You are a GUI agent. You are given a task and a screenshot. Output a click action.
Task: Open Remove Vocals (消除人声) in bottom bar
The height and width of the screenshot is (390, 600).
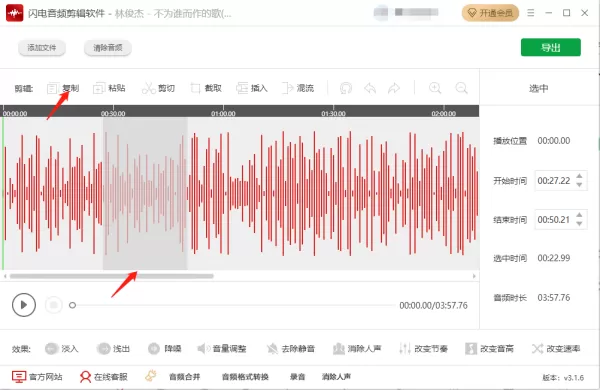point(336,377)
